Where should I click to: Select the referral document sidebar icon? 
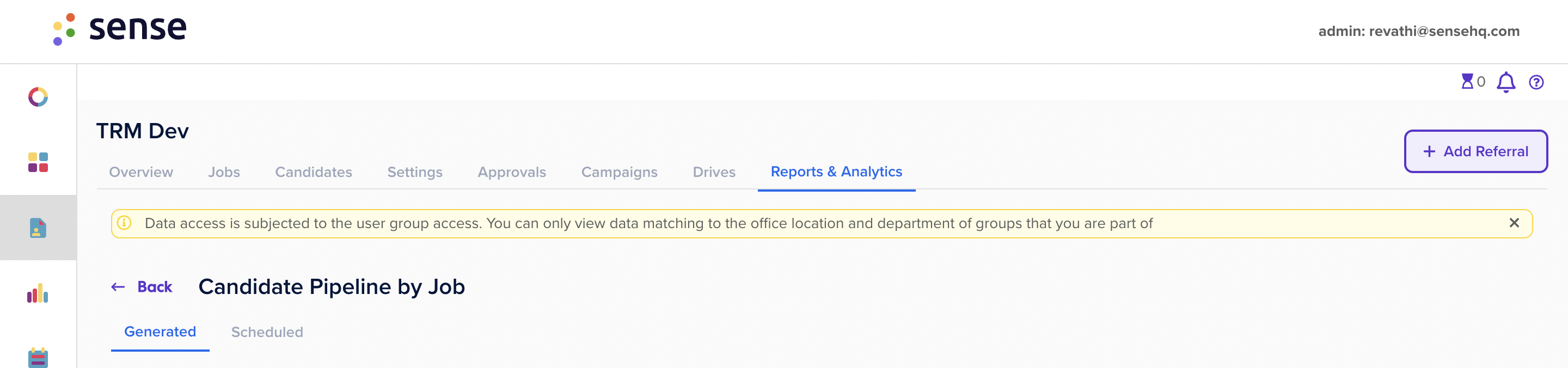click(x=38, y=228)
